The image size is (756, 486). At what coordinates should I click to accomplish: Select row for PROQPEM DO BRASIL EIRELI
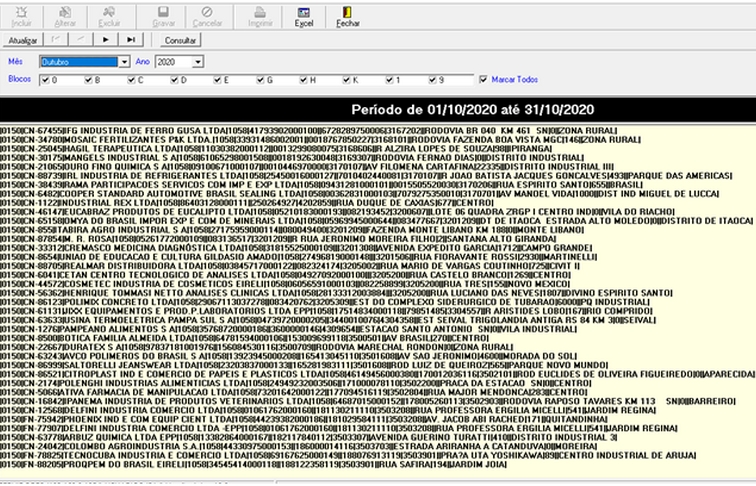[x=253, y=464]
